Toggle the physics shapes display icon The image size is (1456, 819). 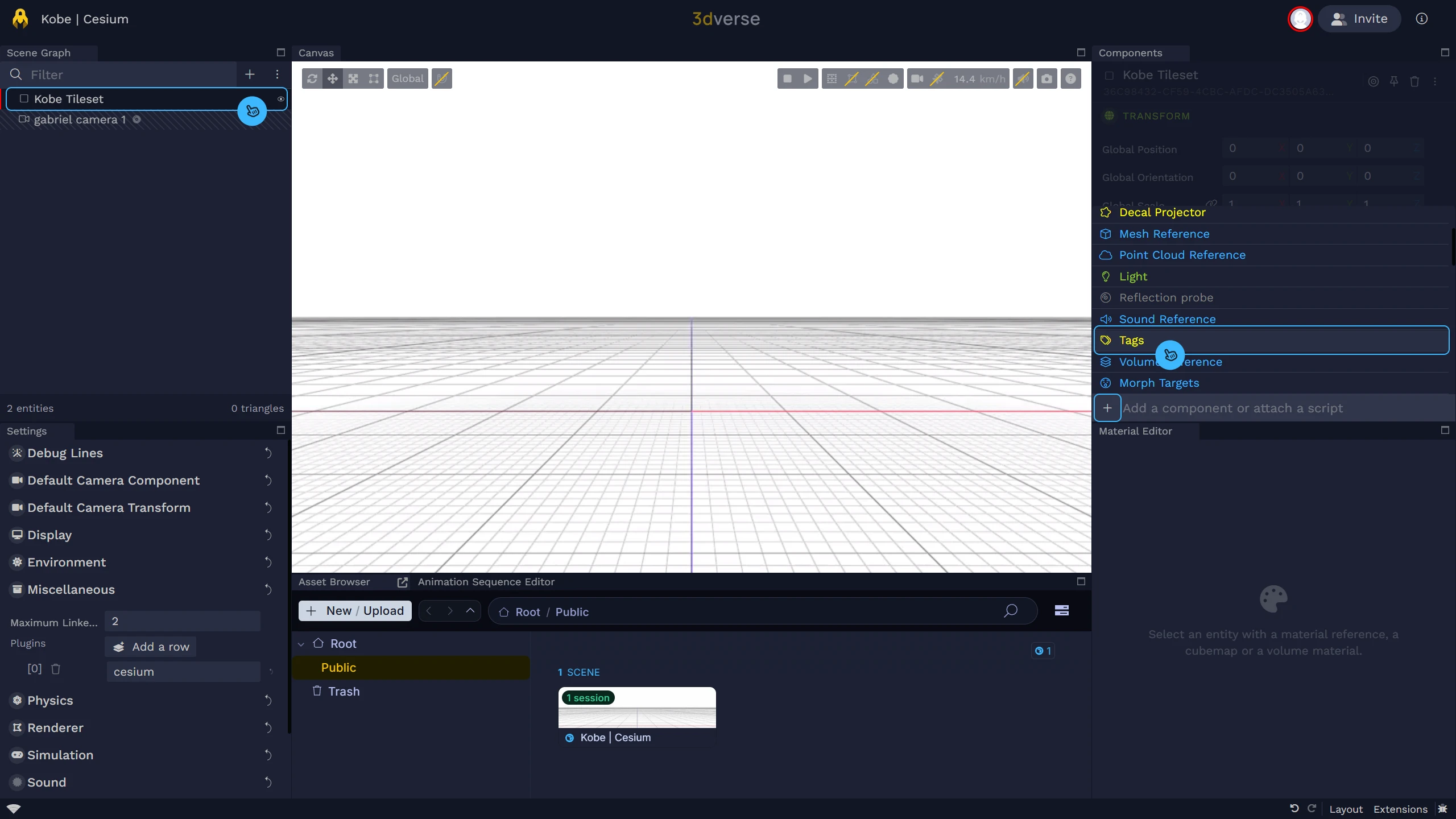coord(872,78)
